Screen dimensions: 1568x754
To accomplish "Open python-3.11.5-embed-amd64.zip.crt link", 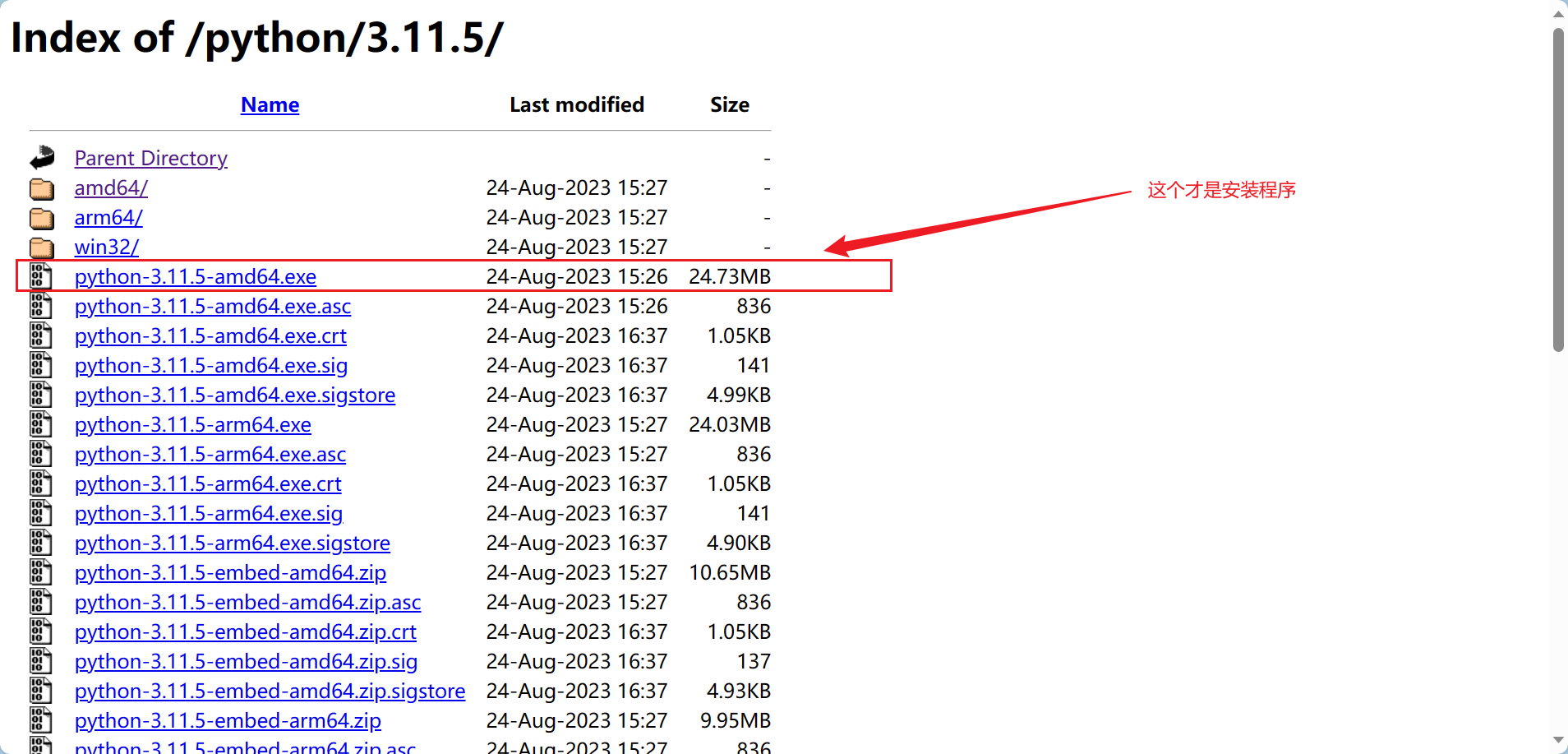I will point(246,631).
